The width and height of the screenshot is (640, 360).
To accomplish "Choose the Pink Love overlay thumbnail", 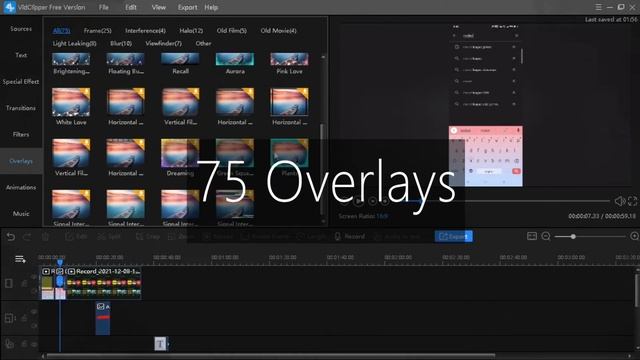I will pos(289,59).
